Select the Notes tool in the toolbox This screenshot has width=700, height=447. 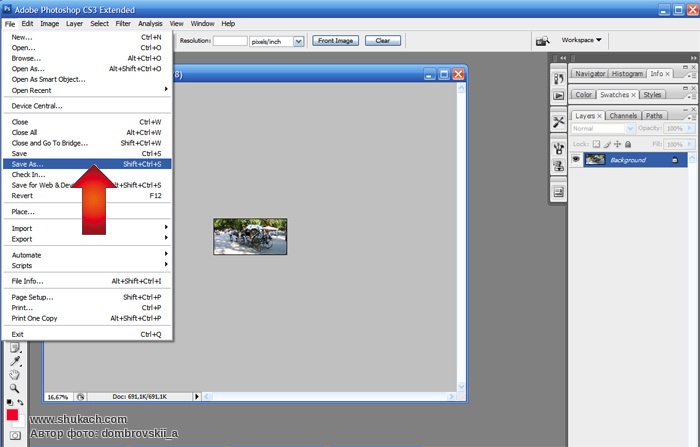point(15,347)
